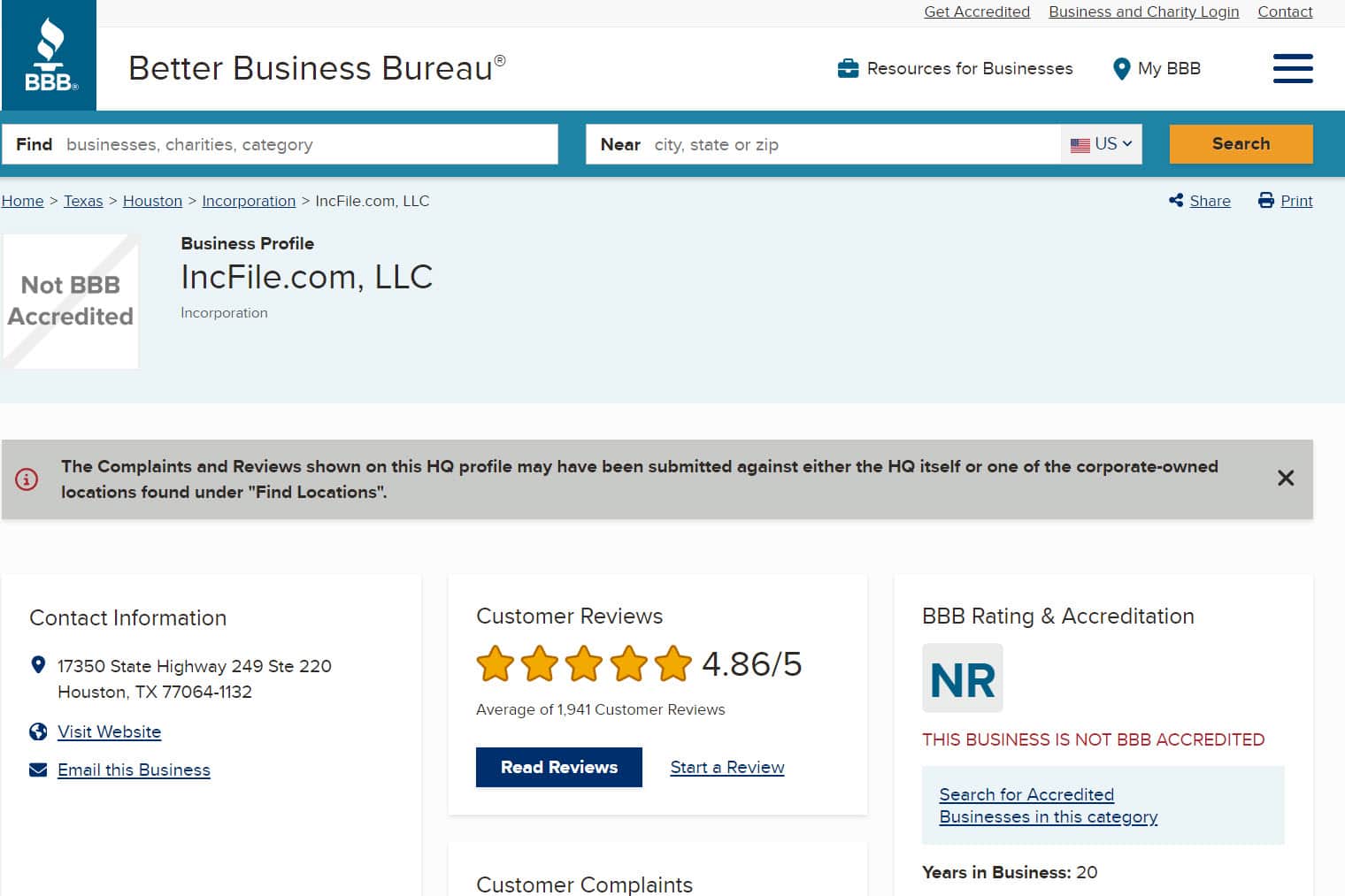Select the Incorporation breadcrumb
The image size is (1345, 896).
pyautogui.click(x=249, y=201)
